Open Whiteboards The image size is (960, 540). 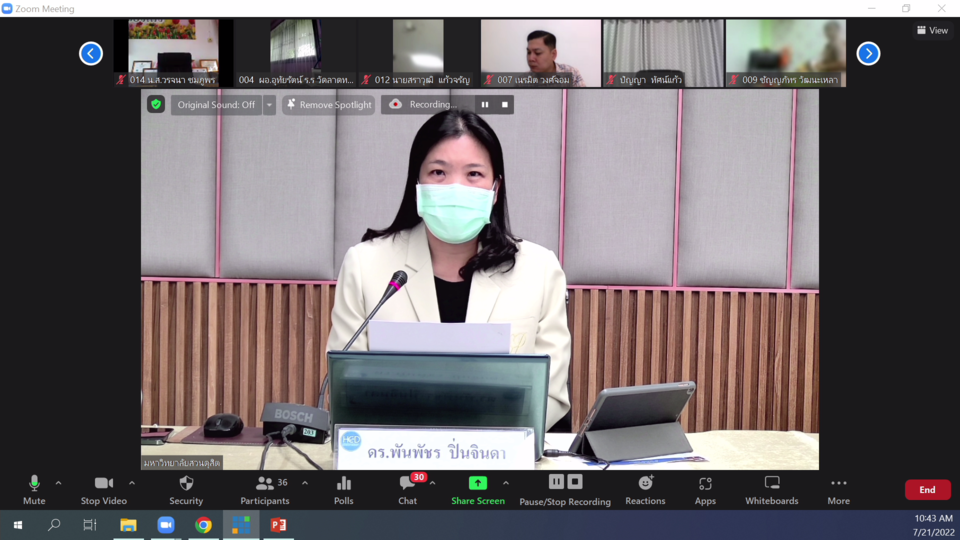771,484
